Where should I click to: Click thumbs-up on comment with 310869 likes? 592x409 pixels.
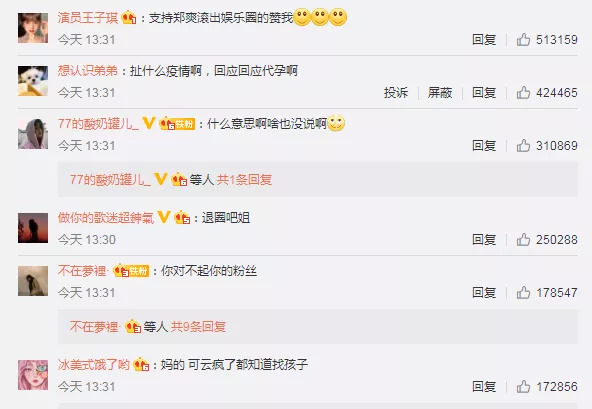click(523, 145)
